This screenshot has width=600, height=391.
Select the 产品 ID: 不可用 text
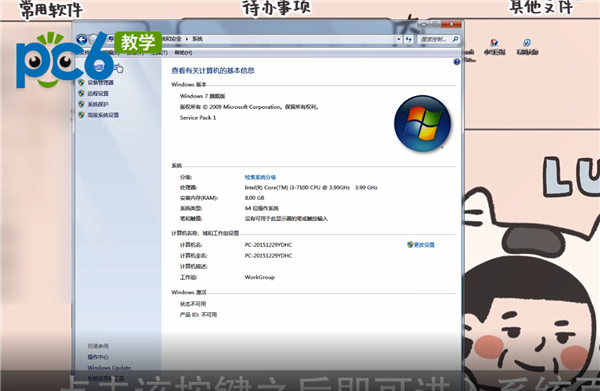[x=198, y=314]
